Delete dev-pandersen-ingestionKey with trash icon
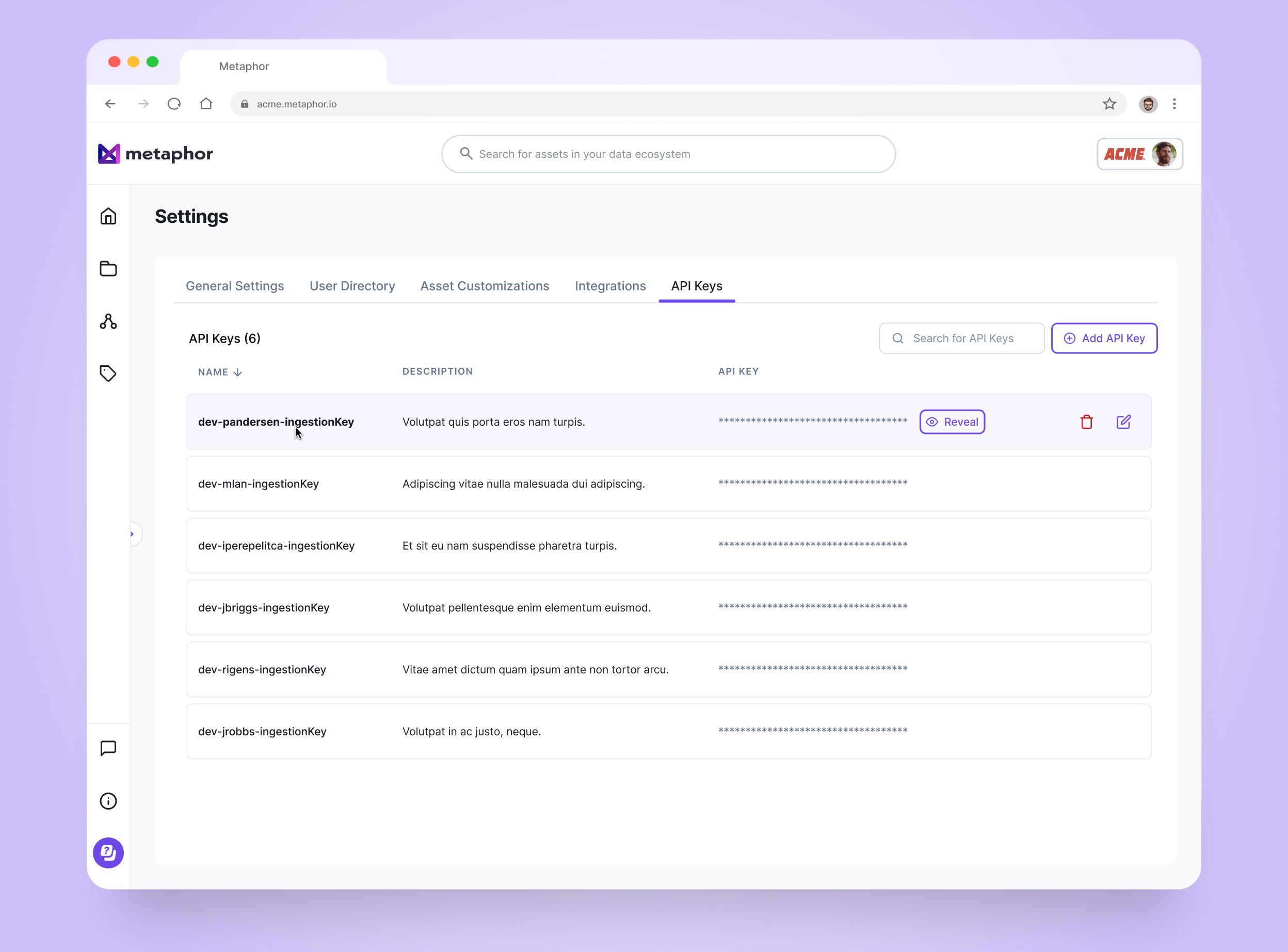The image size is (1288, 952). point(1086,422)
